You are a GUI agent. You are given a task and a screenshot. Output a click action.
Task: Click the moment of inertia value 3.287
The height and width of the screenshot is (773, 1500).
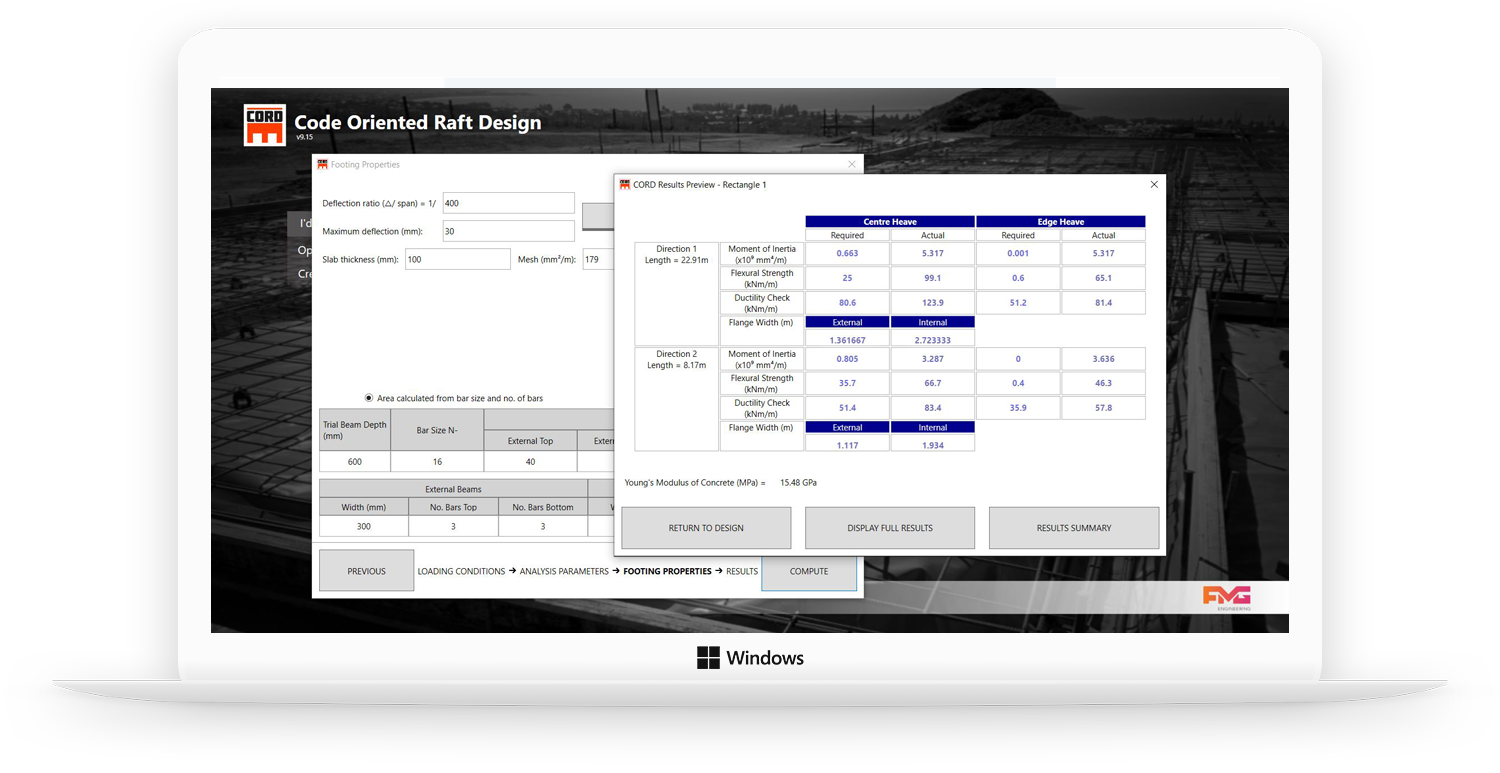[933, 358]
